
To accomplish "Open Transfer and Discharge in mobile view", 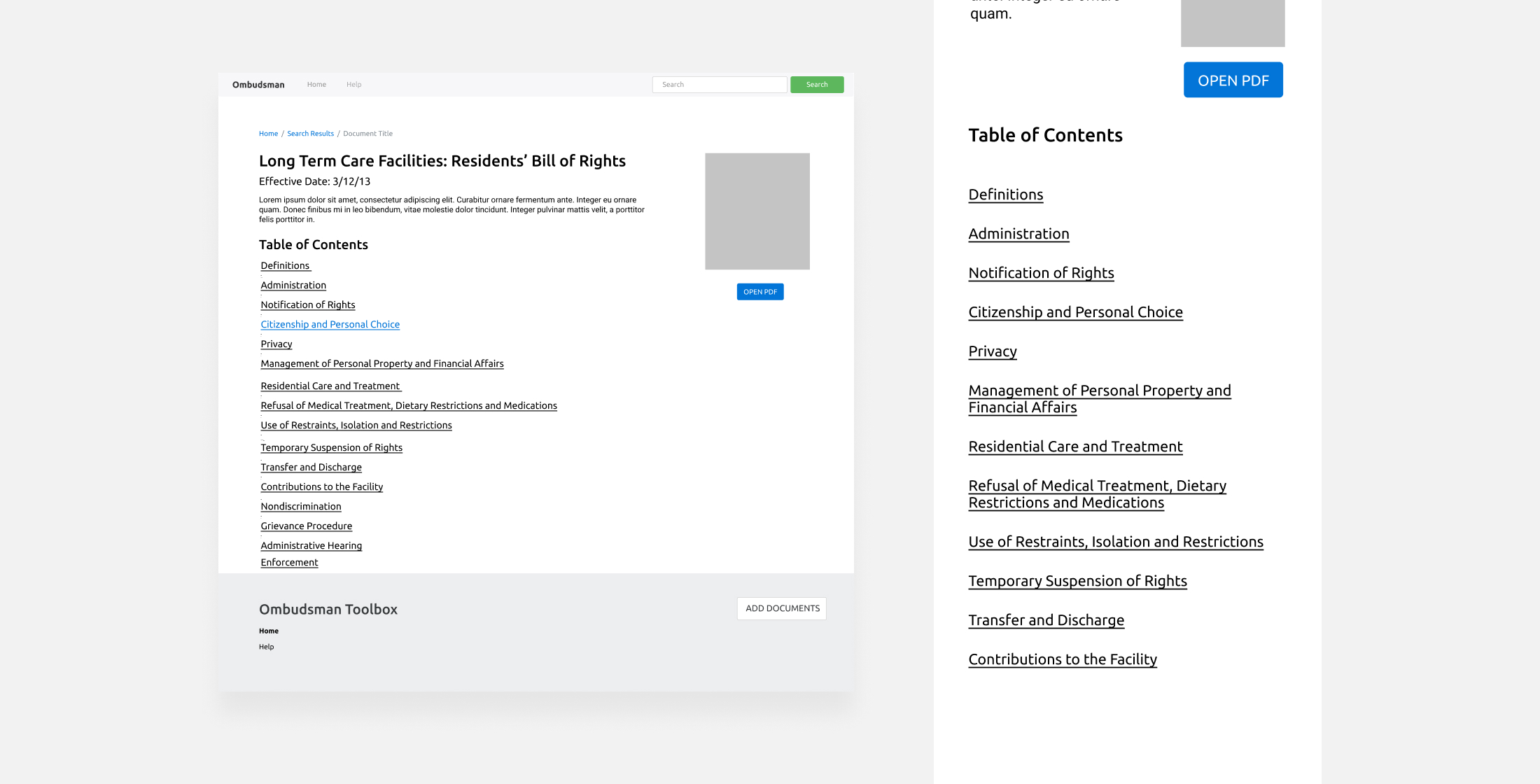I will tap(1046, 620).
